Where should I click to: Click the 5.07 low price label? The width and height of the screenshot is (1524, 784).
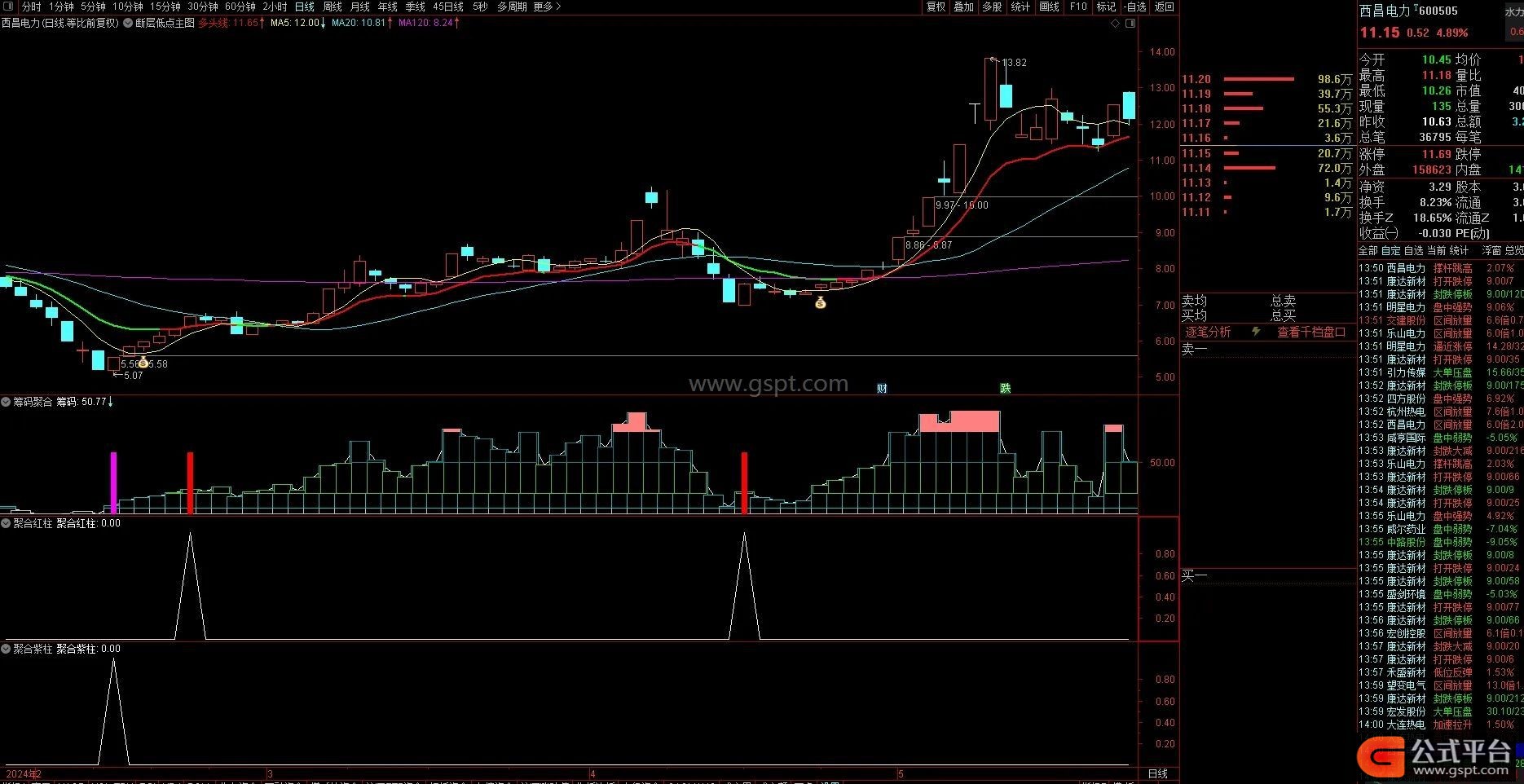133,376
